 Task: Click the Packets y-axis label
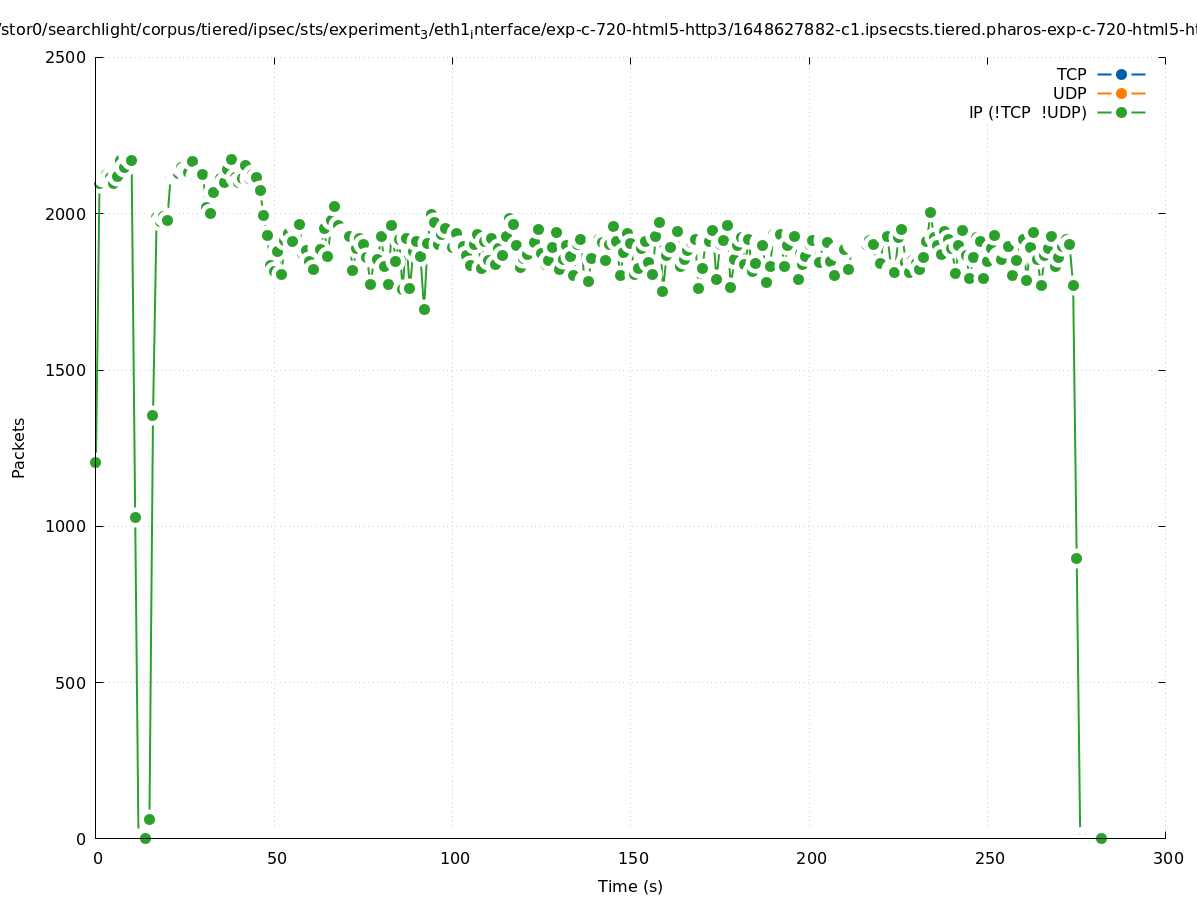click(x=19, y=447)
